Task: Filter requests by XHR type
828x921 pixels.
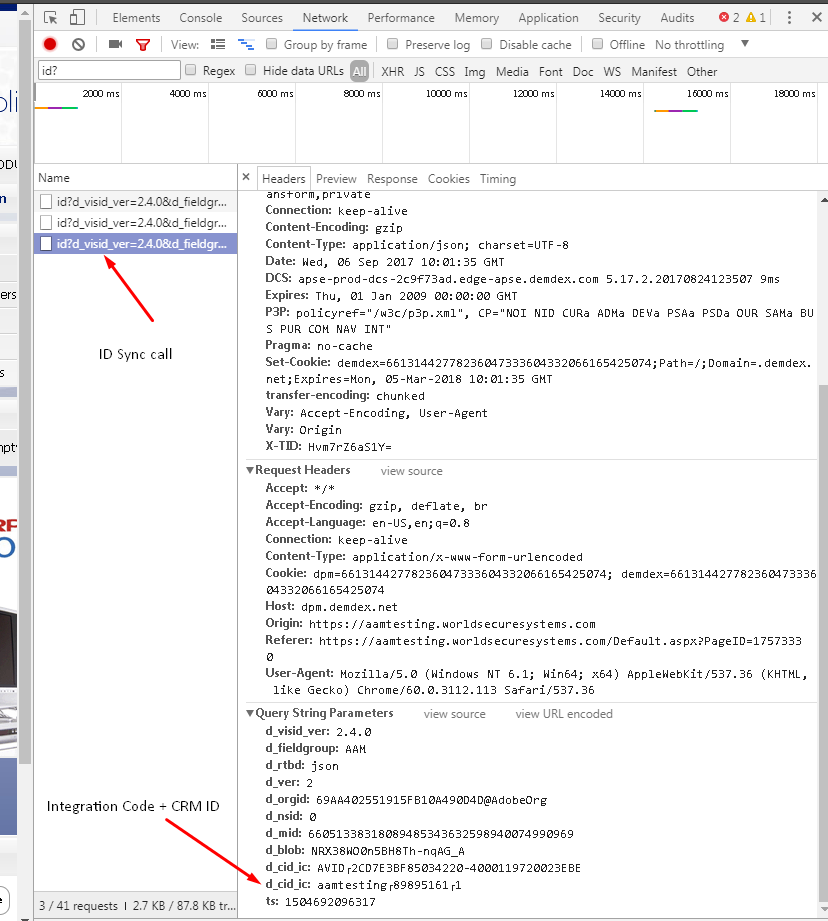Action: point(392,72)
